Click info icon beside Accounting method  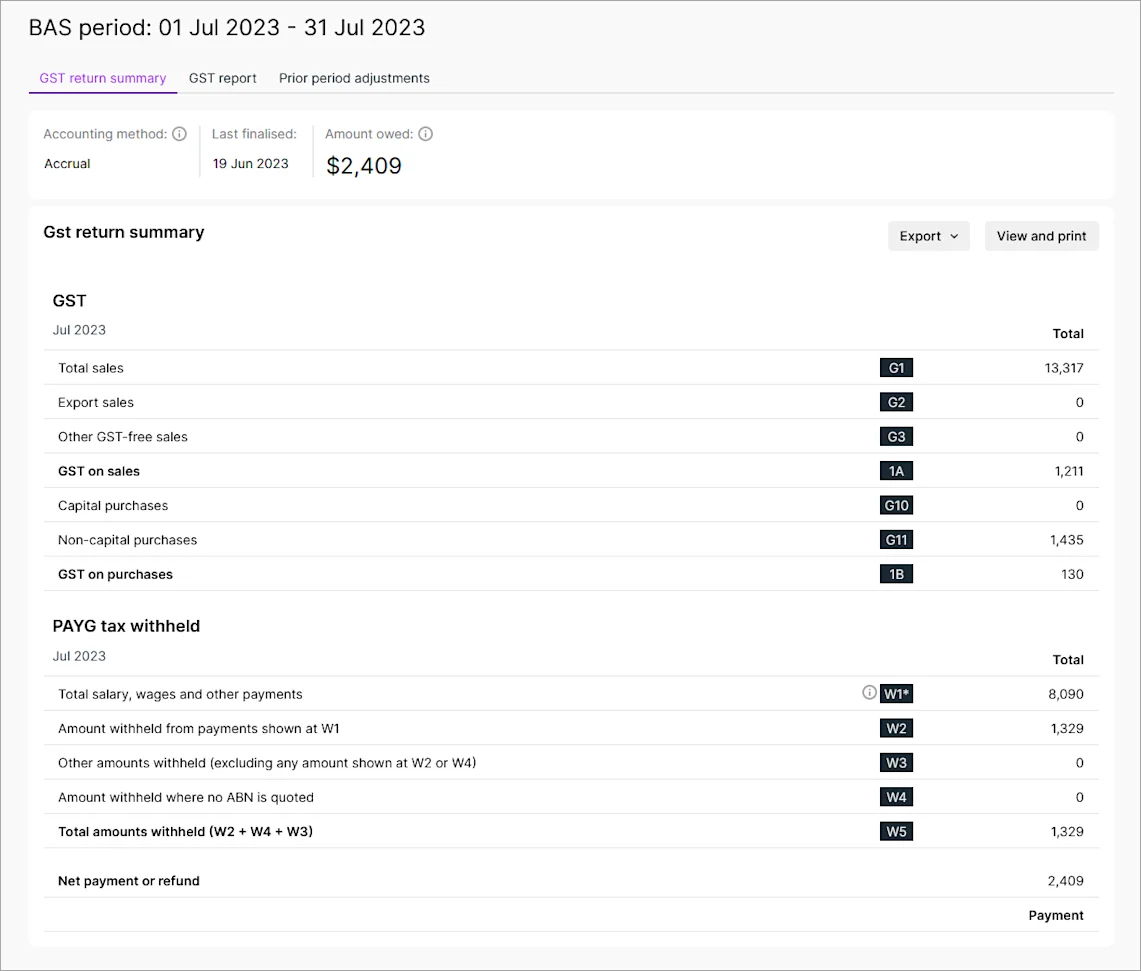179,134
